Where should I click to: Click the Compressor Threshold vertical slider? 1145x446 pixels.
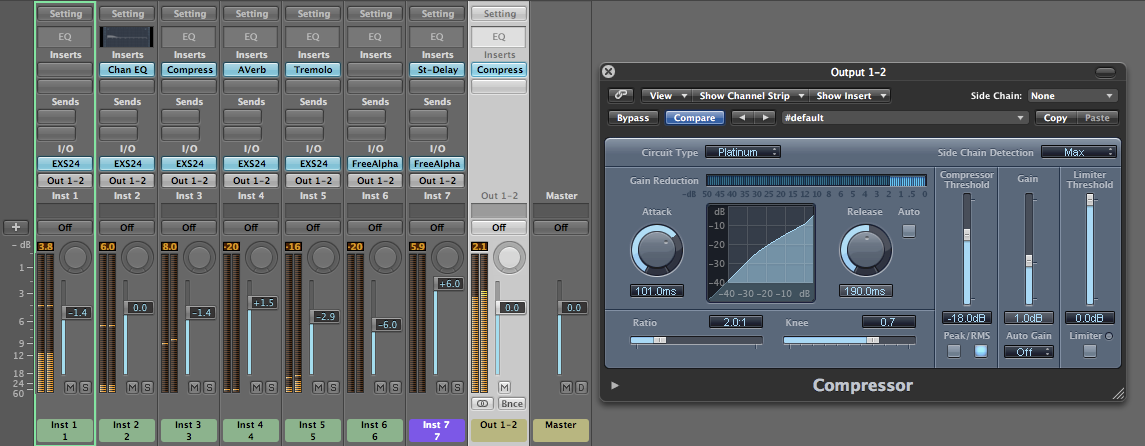point(967,249)
